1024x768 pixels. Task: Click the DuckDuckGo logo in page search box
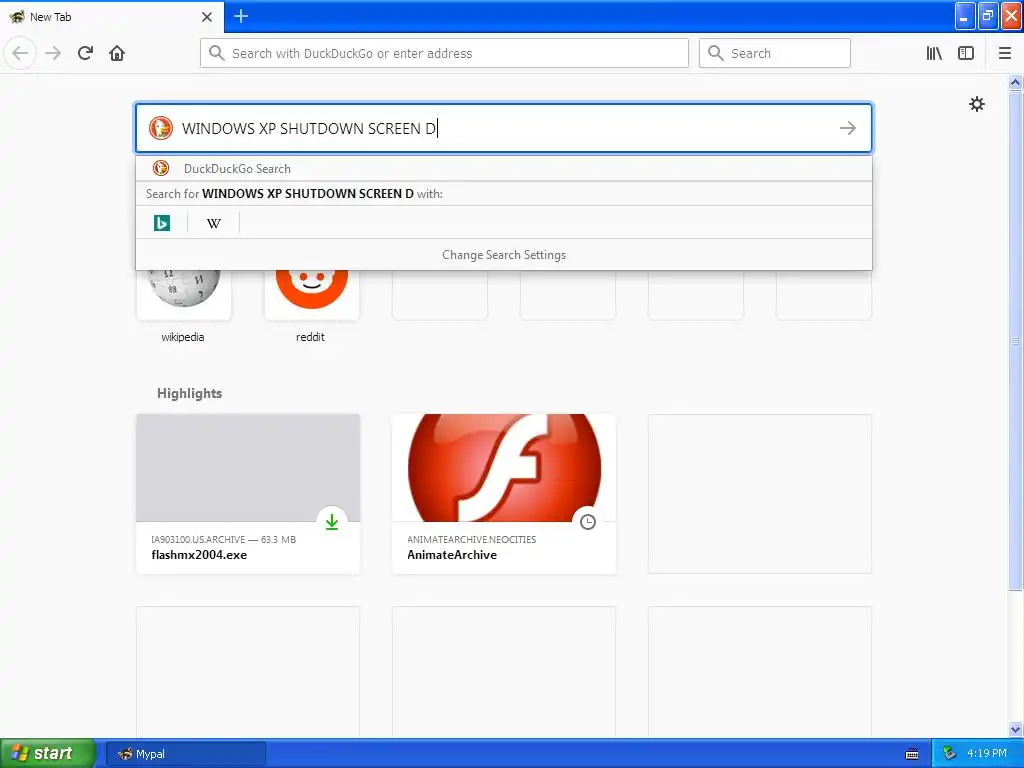pyautogui.click(x=161, y=128)
